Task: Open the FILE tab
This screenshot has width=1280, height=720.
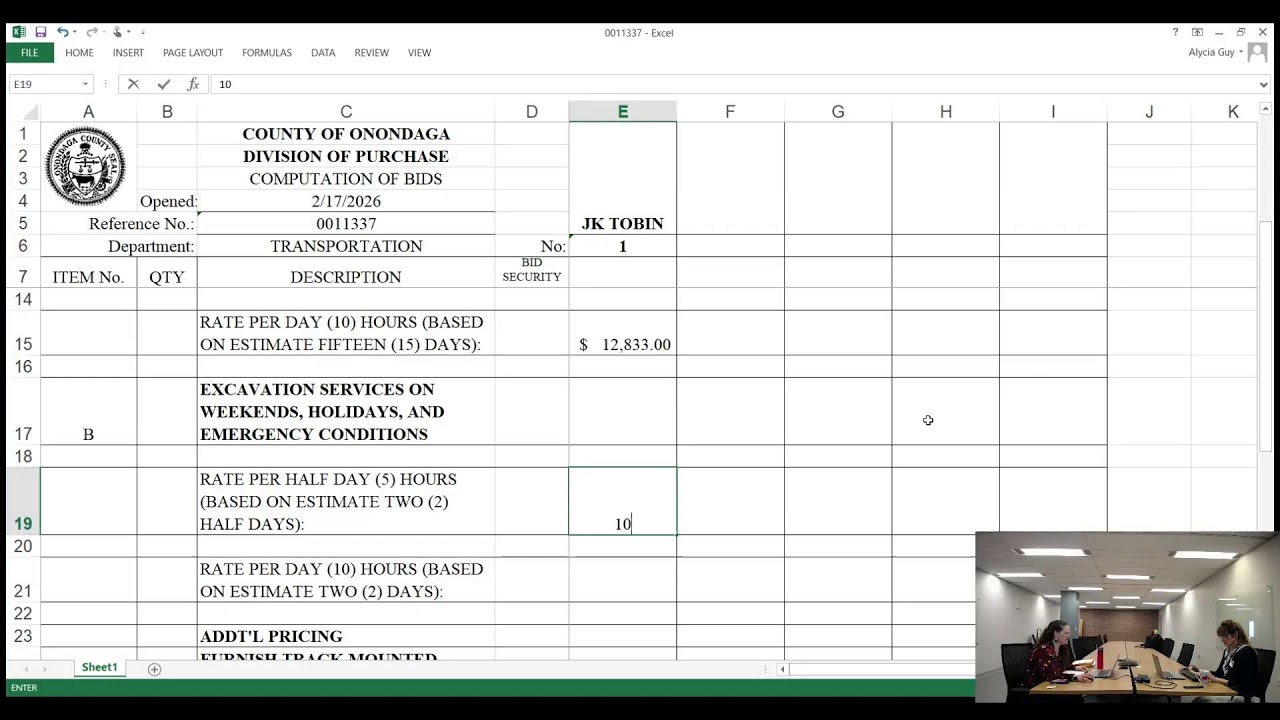Action: pyautogui.click(x=29, y=52)
